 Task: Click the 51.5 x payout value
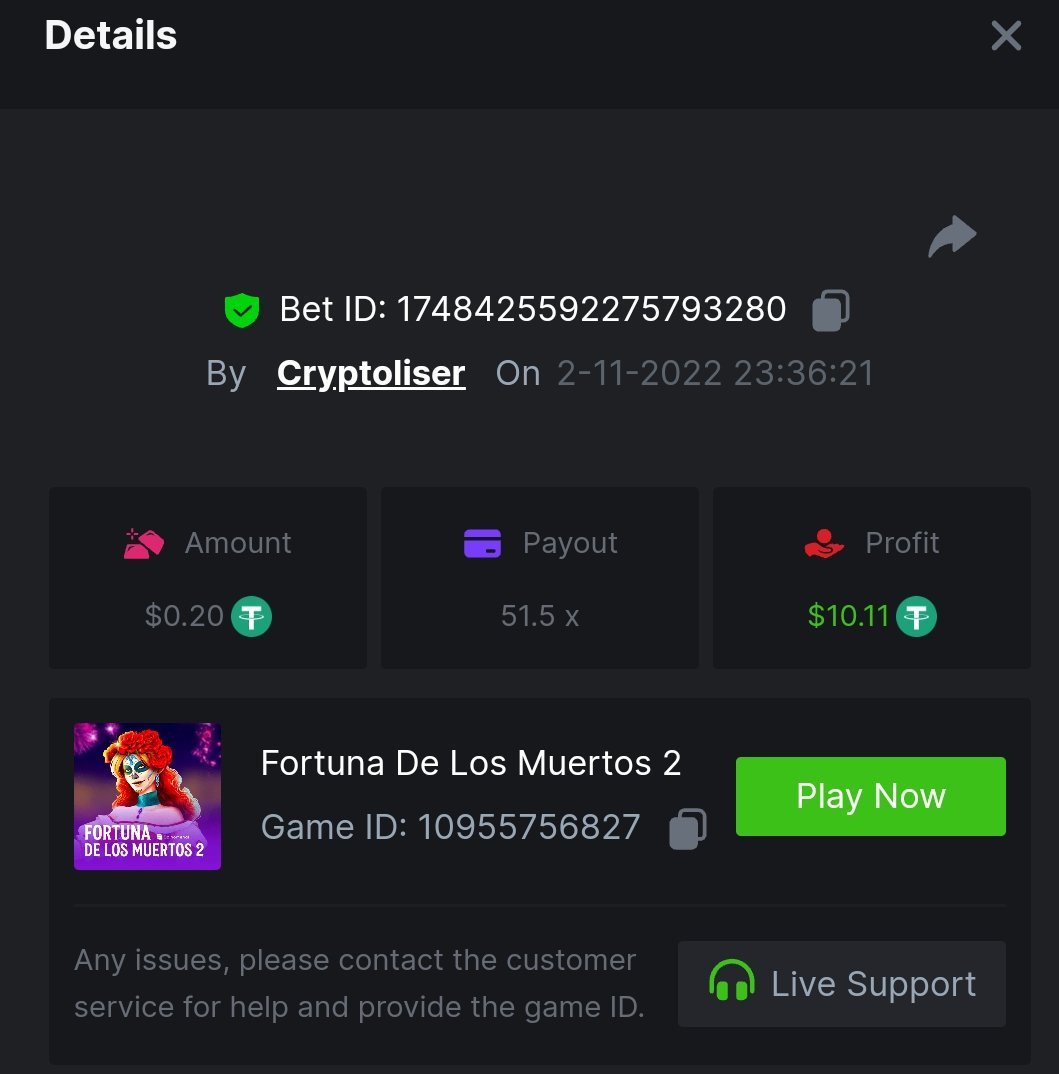(x=539, y=616)
